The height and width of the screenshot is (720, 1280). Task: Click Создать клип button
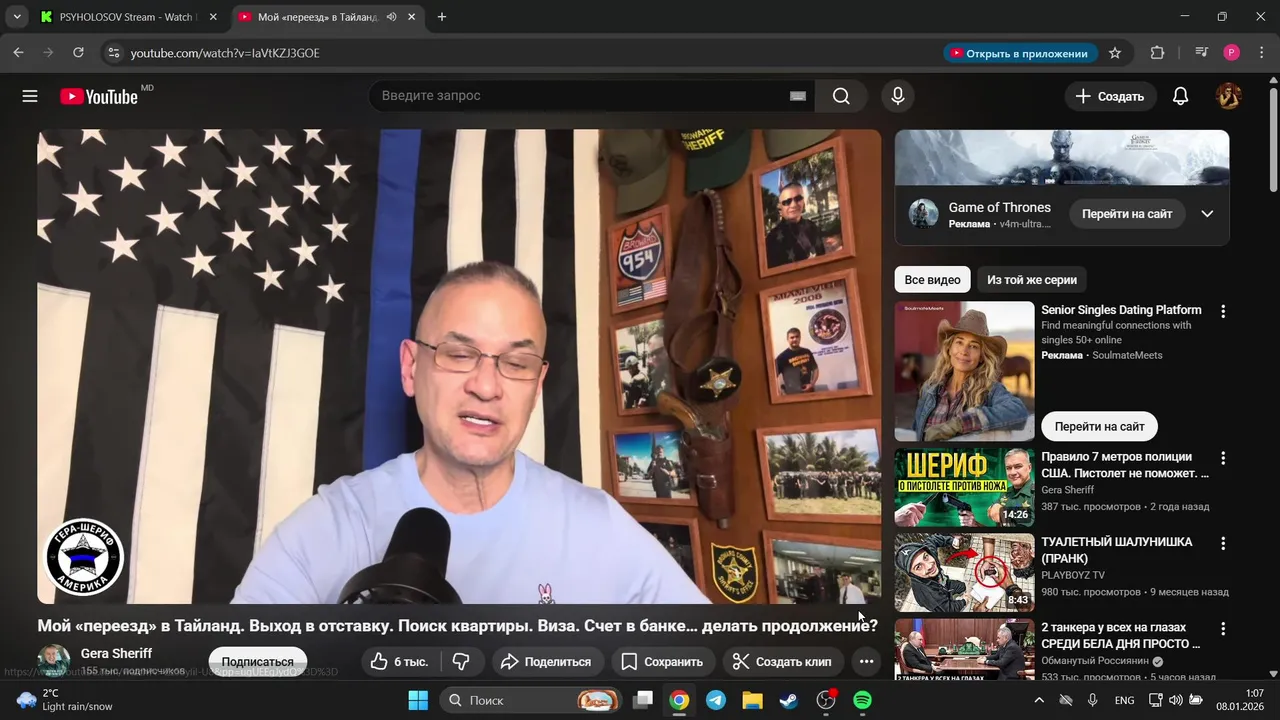click(x=782, y=662)
